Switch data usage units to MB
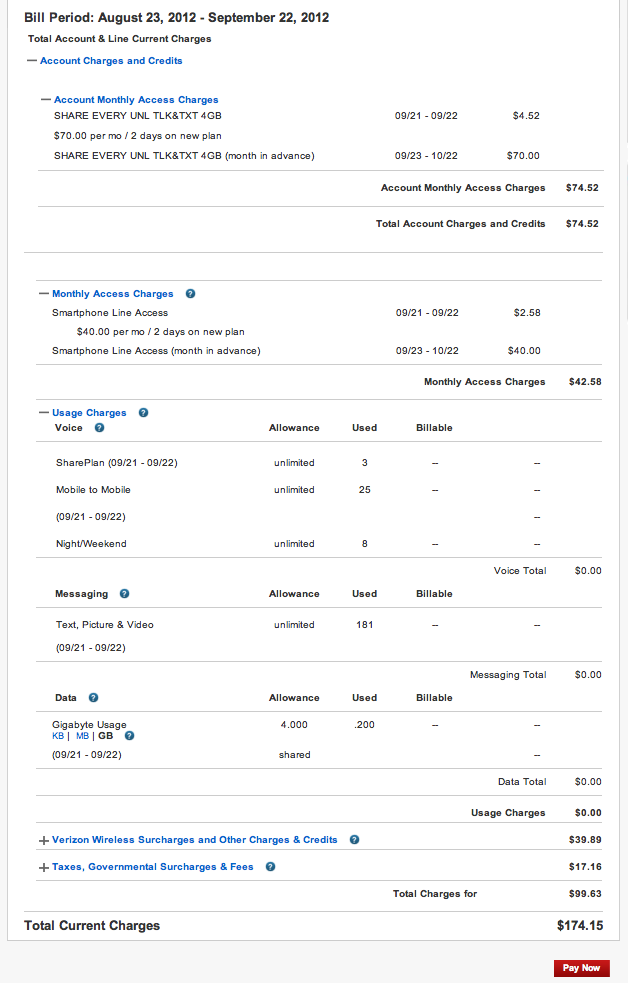 (82, 736)
